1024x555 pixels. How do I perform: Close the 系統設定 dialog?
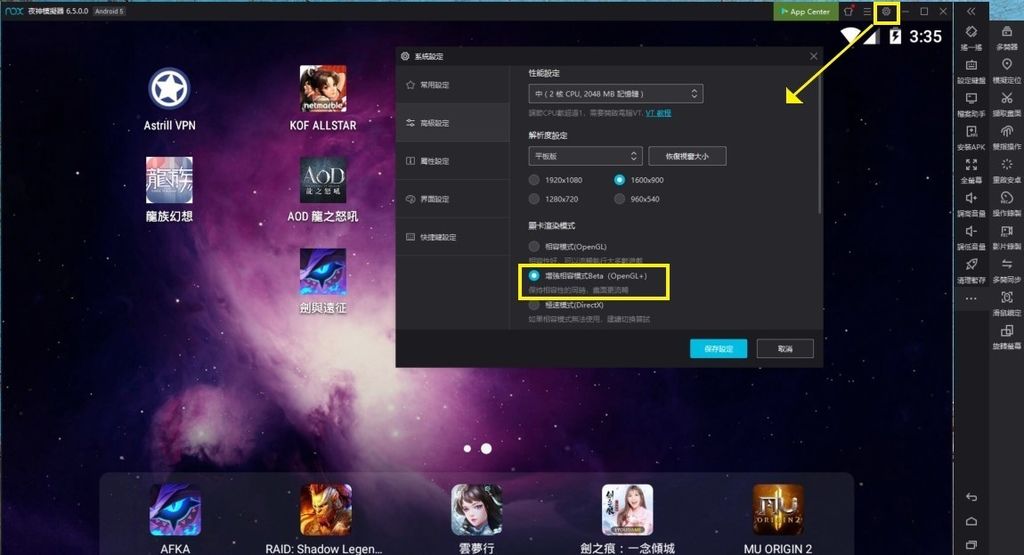pyautogui.click(x=814, y=56)
